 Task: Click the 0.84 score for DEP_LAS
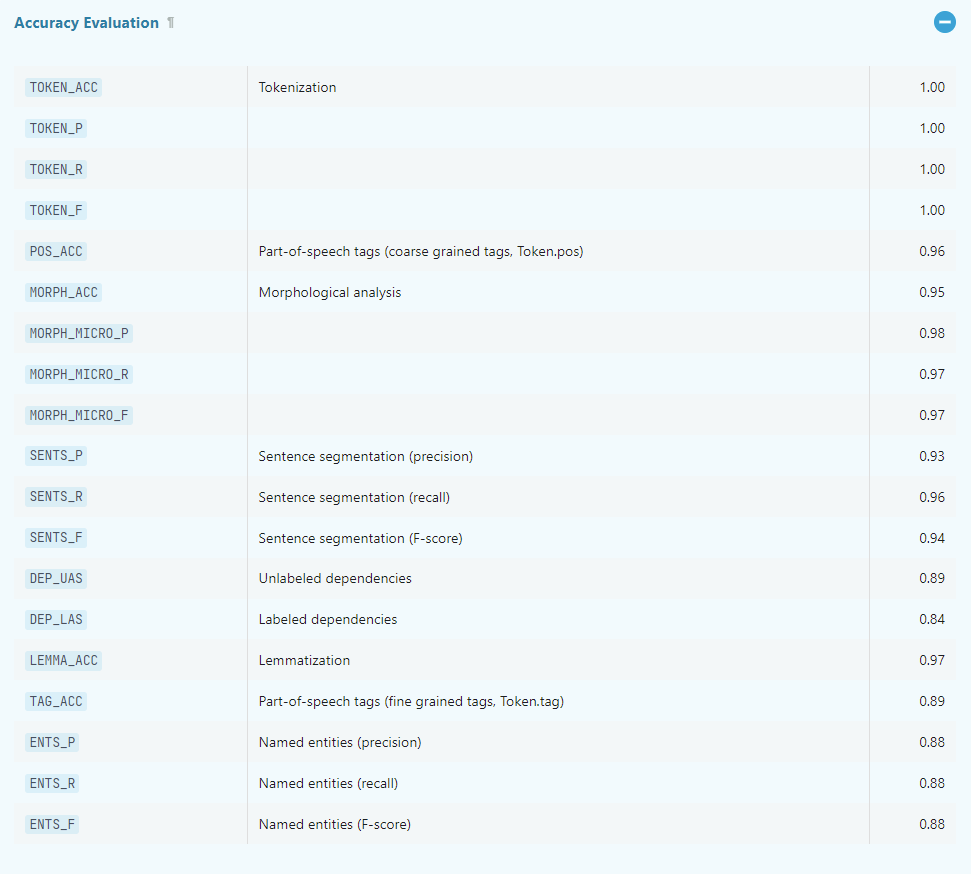pos(932,619)
